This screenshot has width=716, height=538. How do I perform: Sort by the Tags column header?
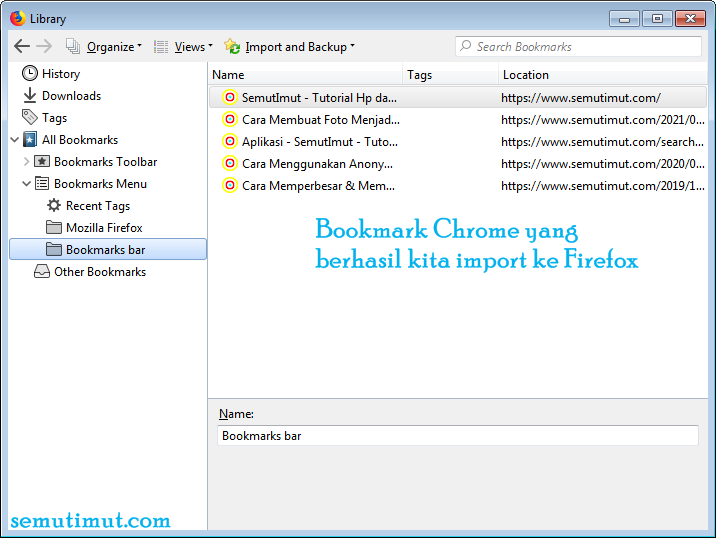450,75
